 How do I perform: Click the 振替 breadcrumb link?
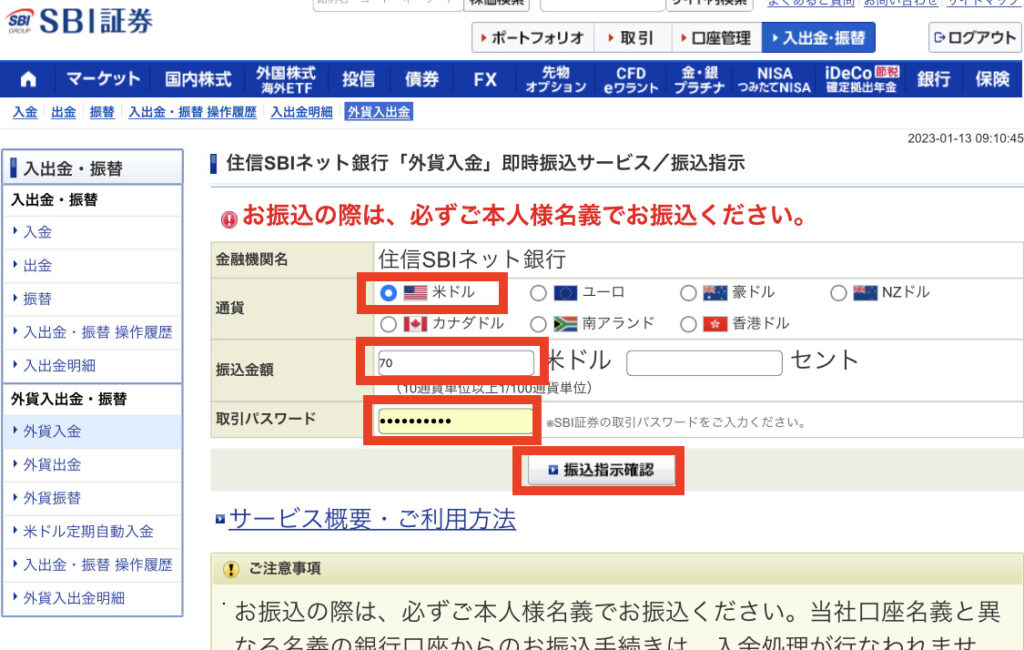pyautogui.click(x=102, y=112)
